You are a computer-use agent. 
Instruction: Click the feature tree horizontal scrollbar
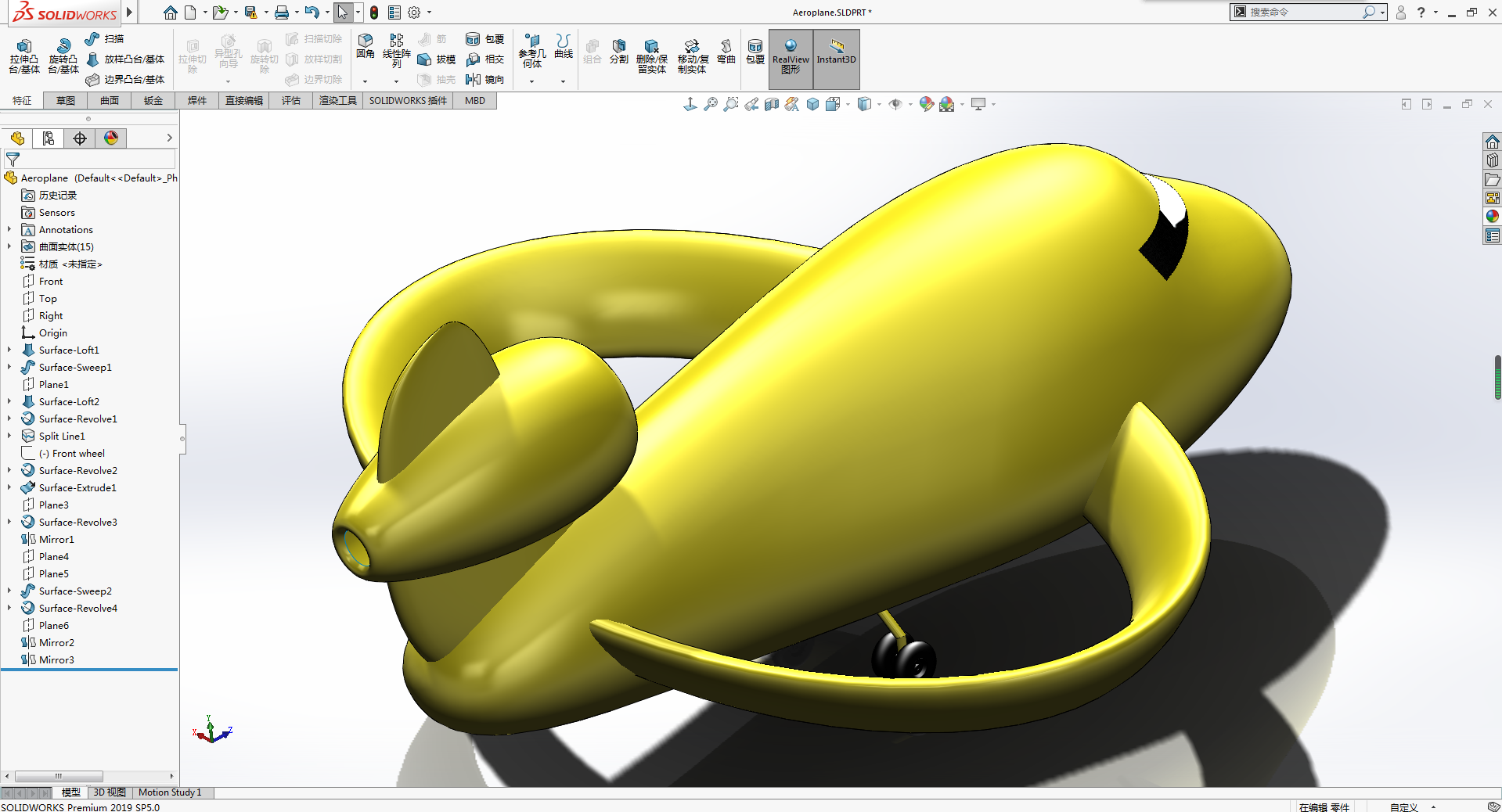[x=59, y=776]
